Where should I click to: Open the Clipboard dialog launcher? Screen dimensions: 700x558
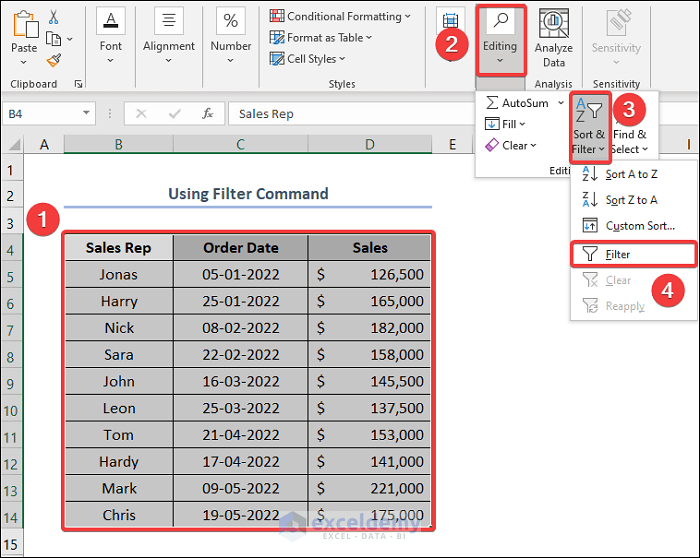(79, 84)
